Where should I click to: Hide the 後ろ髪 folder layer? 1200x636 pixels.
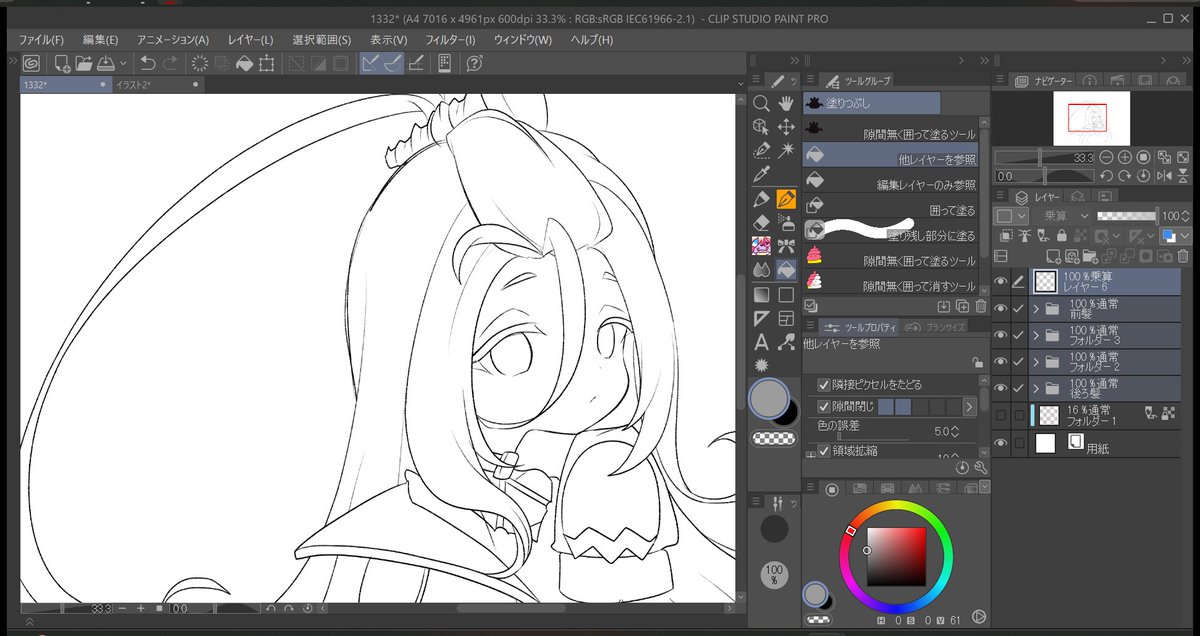point(1000,388)
